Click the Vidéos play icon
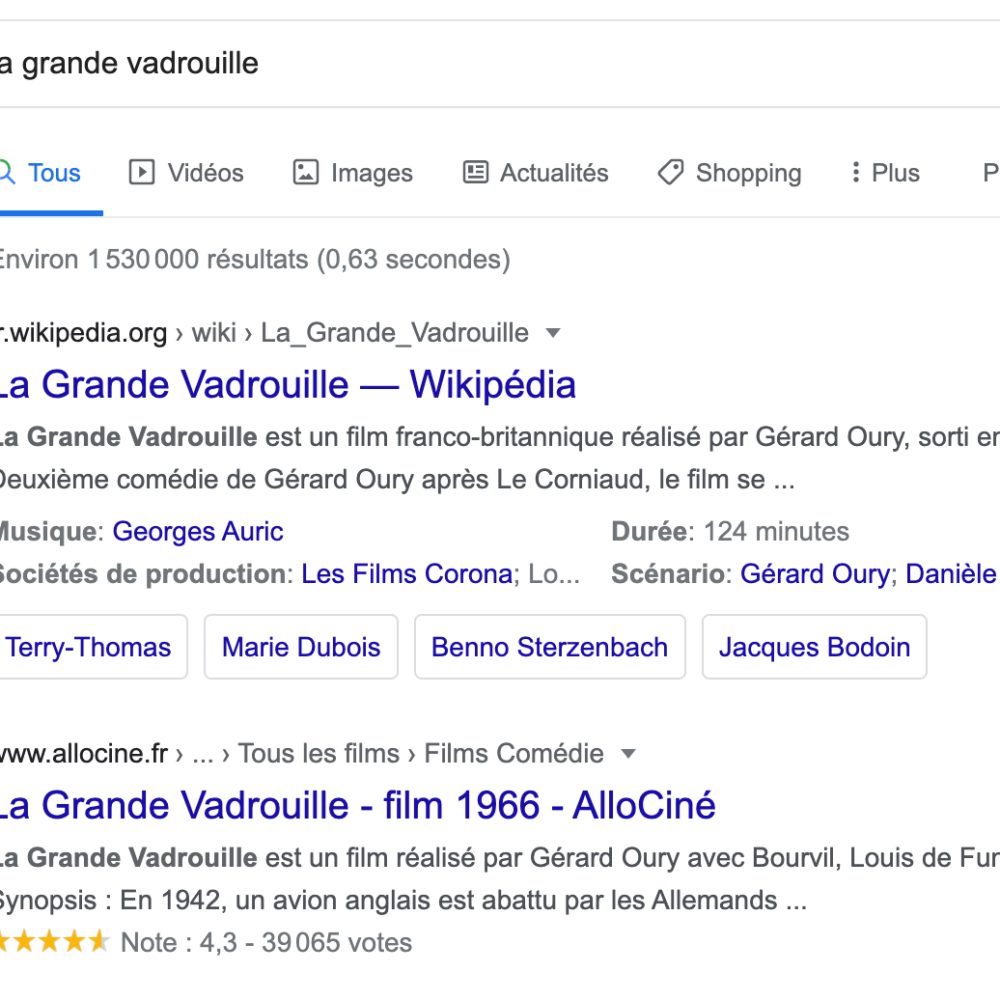The width and height of the screenshot is (1000, 1000). click(142, 173)
